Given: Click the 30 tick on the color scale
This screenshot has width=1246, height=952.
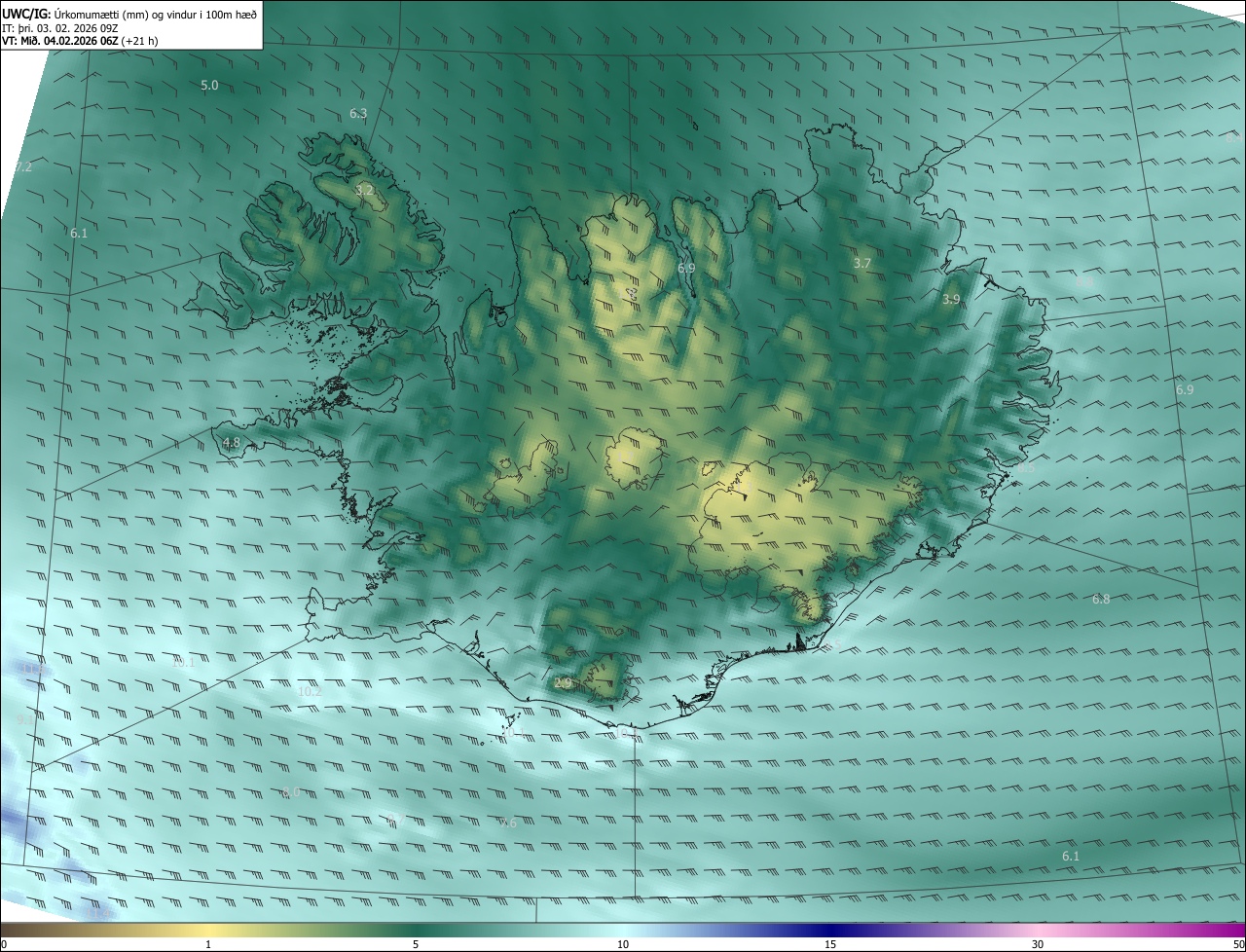Looking at the screenshot, I should pos(1038,944).
